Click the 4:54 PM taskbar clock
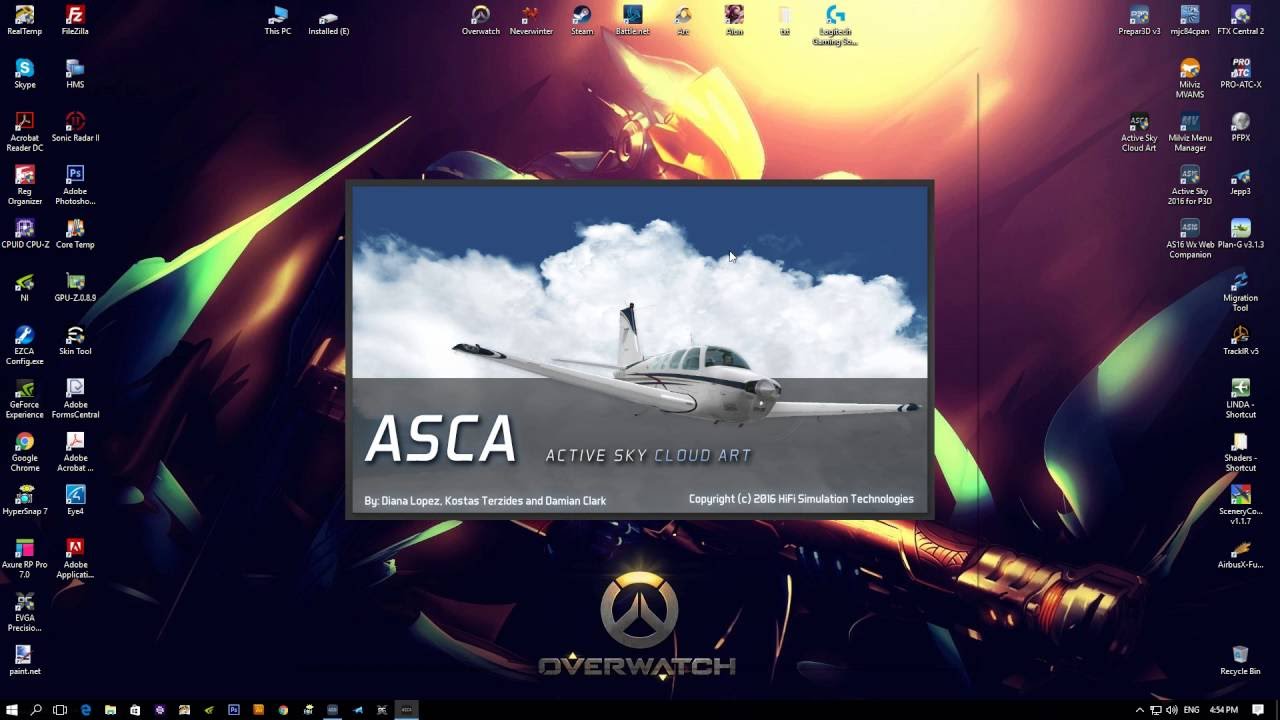The height and width of the screenshot is (720, 1280). (1223, 710)
